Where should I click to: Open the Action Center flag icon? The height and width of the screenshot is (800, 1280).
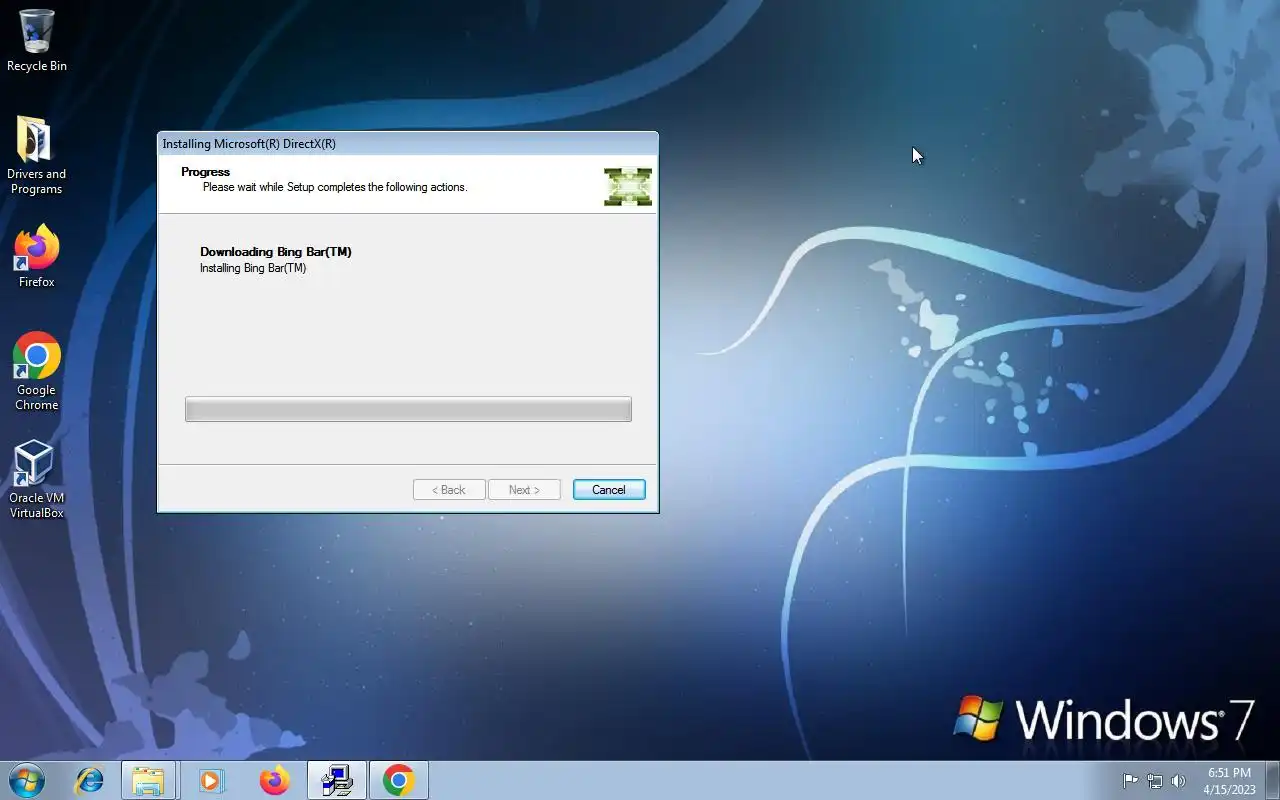(x=1130, y=781)
